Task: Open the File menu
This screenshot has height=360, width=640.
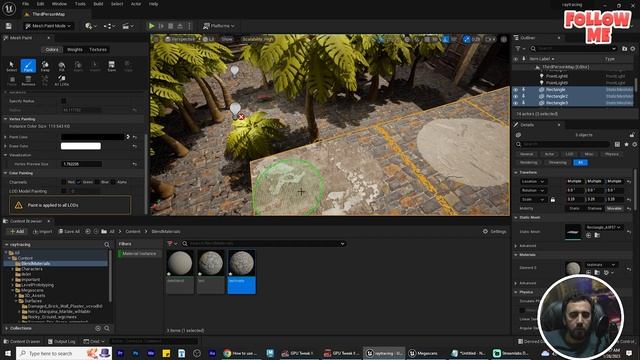Action: click(x=25, y=4)
